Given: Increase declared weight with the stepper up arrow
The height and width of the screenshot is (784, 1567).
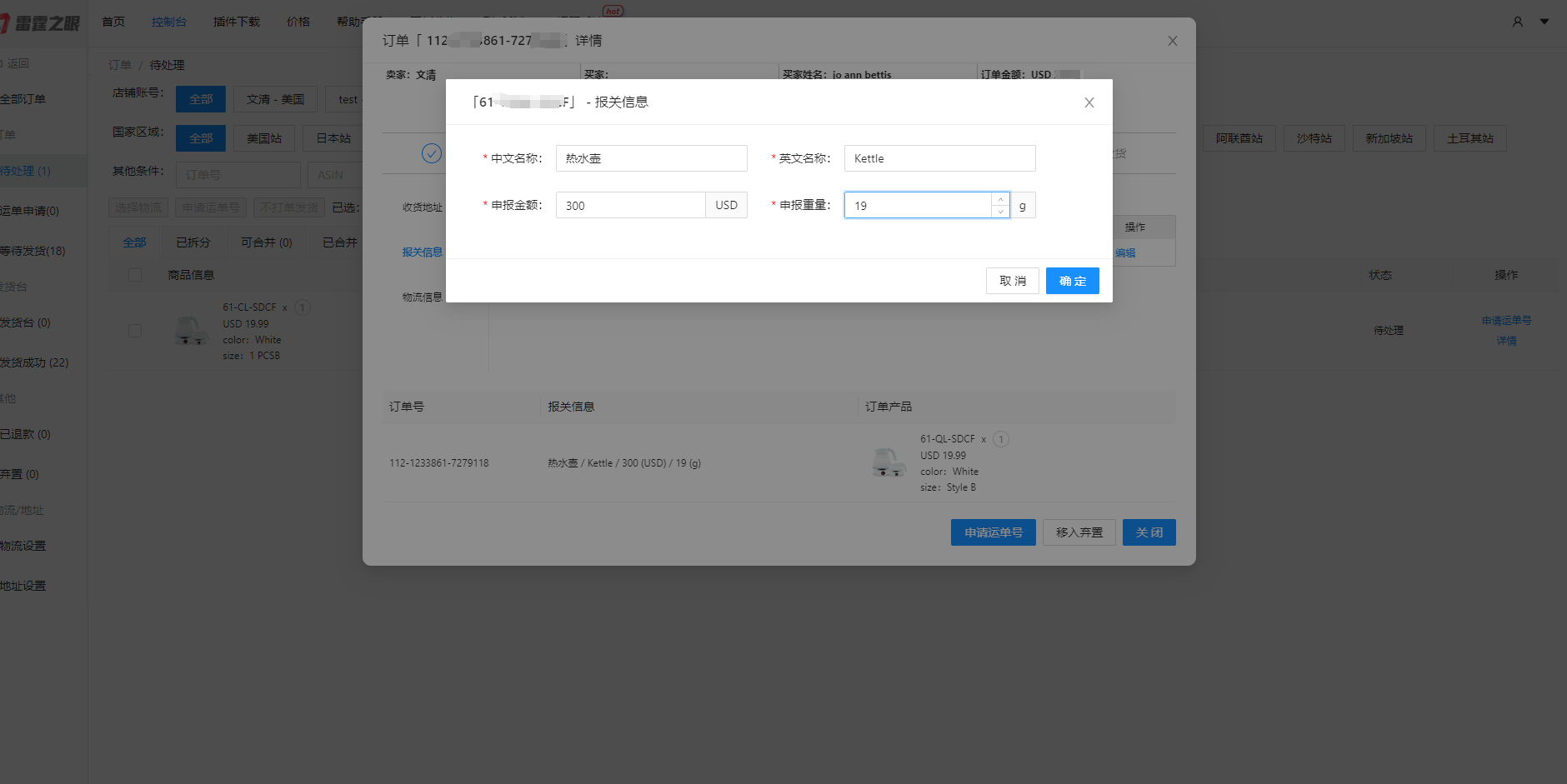Looking at the screenshot, I should (x=999, y=199).
